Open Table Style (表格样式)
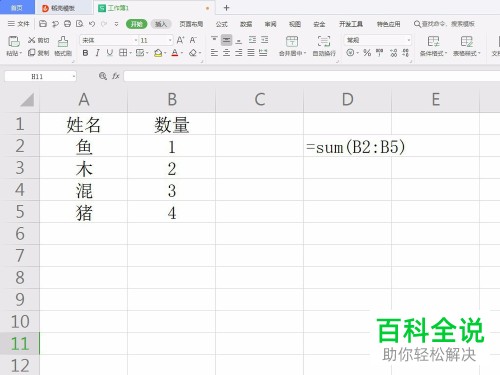 click(467, 46)
